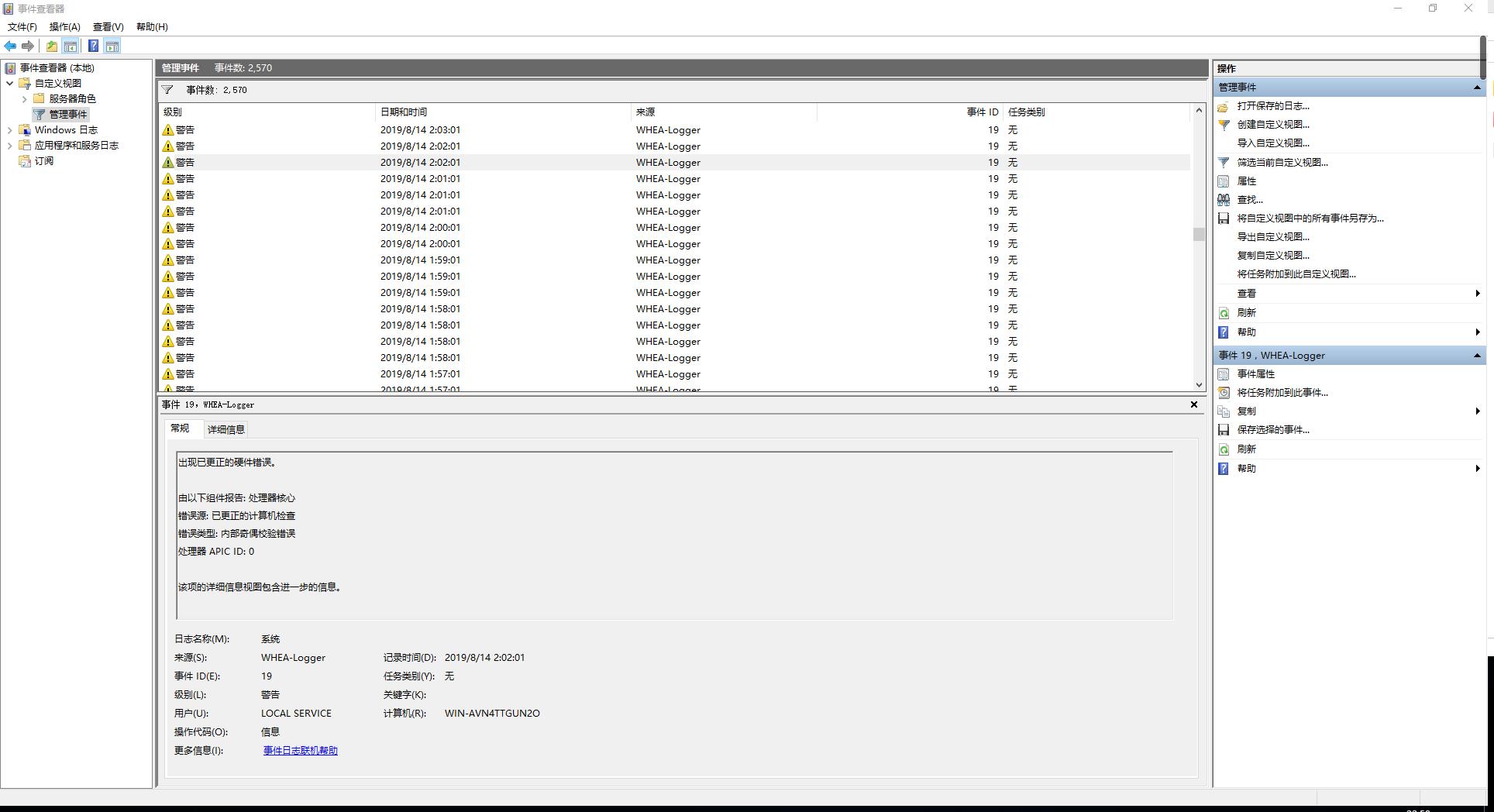The image size is (1494, 812).
Task: Open the 操作(A) menu
Action: coord(64,27)
